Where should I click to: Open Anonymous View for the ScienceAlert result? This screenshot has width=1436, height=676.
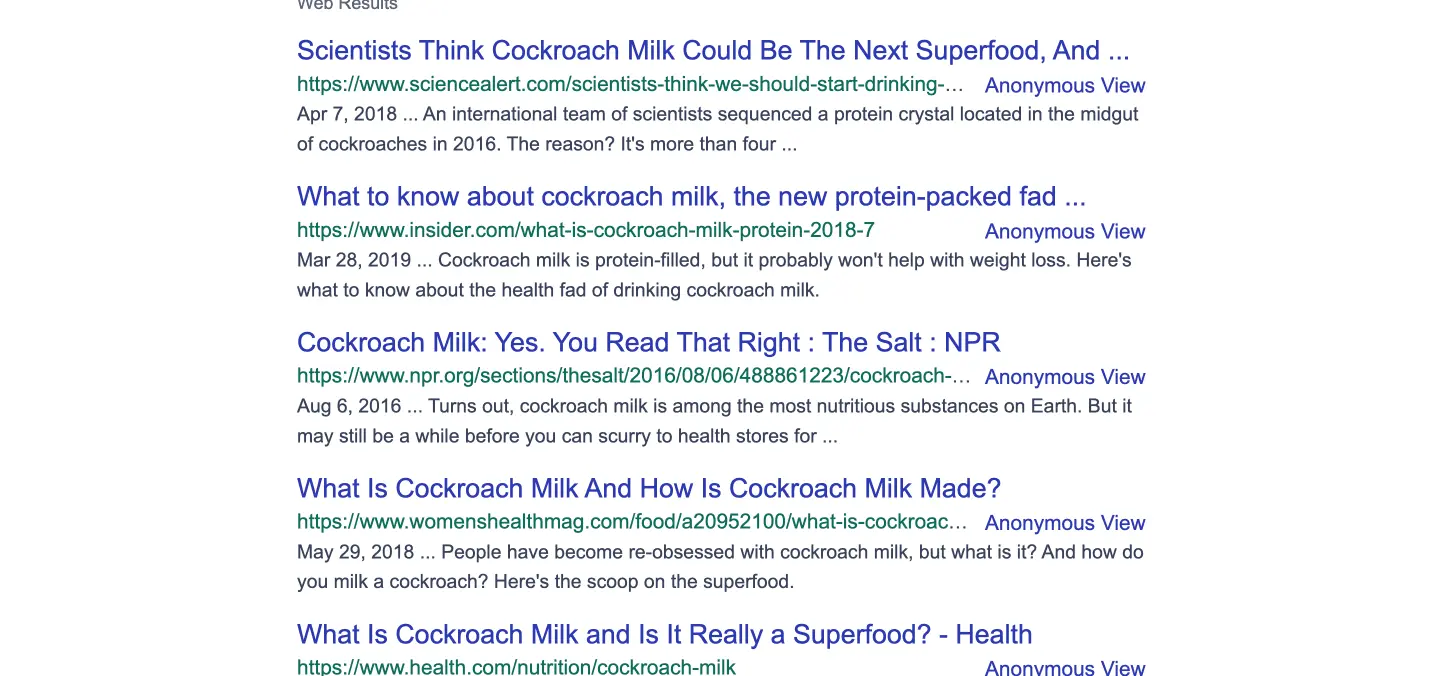pos(1064,86)
